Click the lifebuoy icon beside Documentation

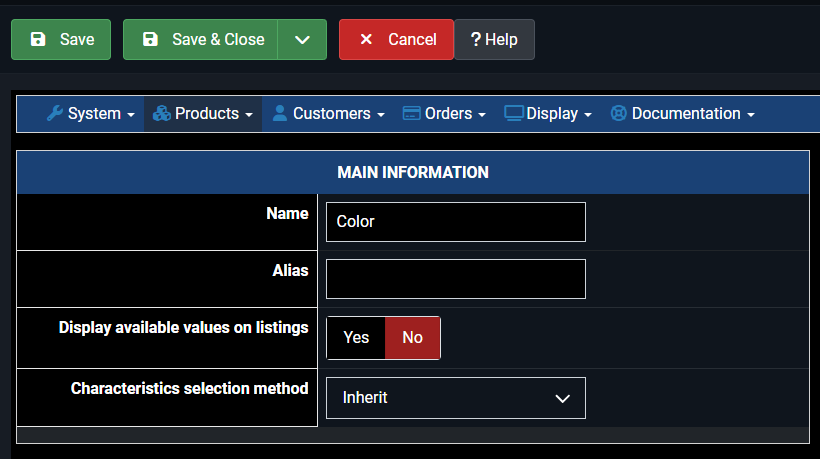(x=618, y=114)
